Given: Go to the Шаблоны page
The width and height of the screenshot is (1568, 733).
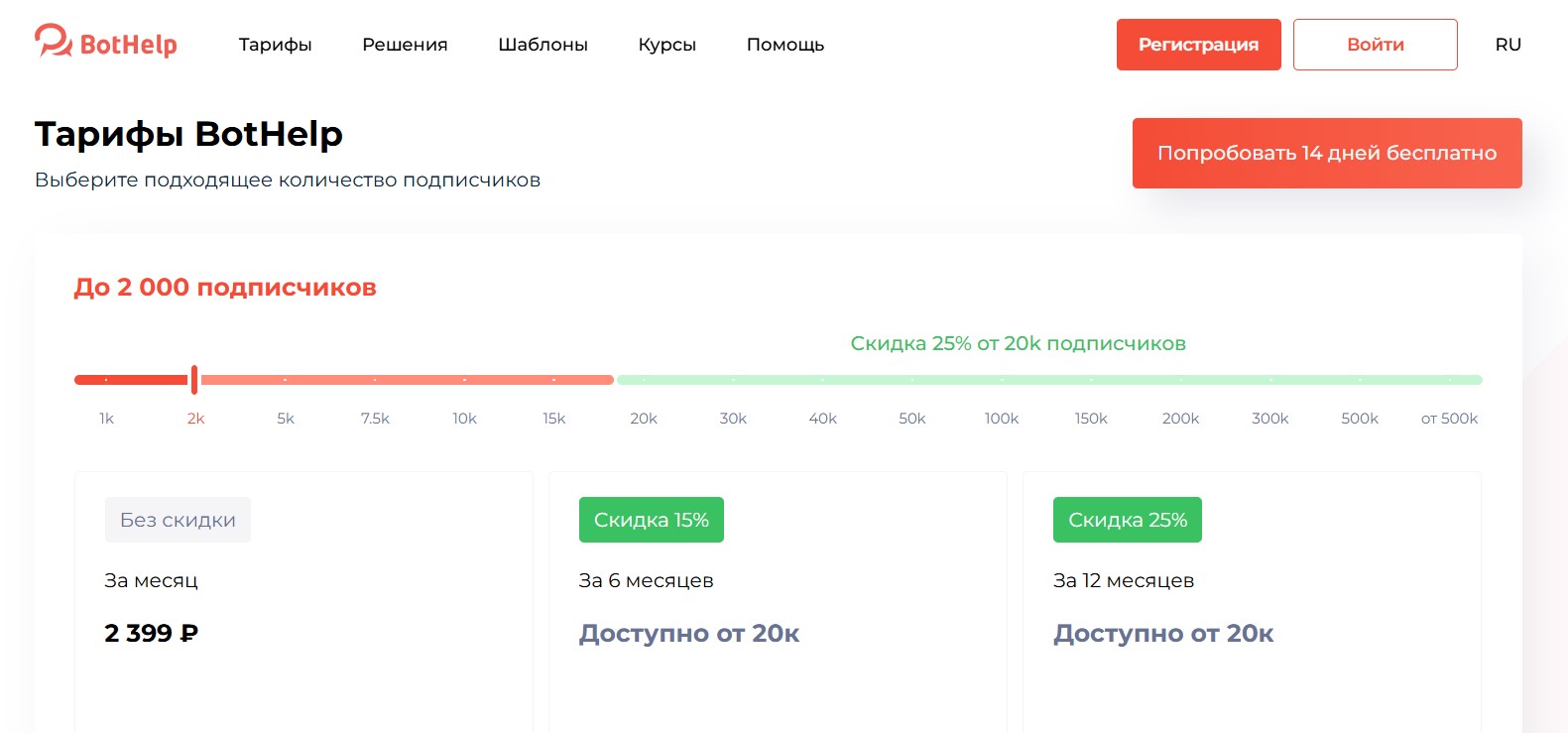Looking at the screenshot, I should [x=543, y=45].
